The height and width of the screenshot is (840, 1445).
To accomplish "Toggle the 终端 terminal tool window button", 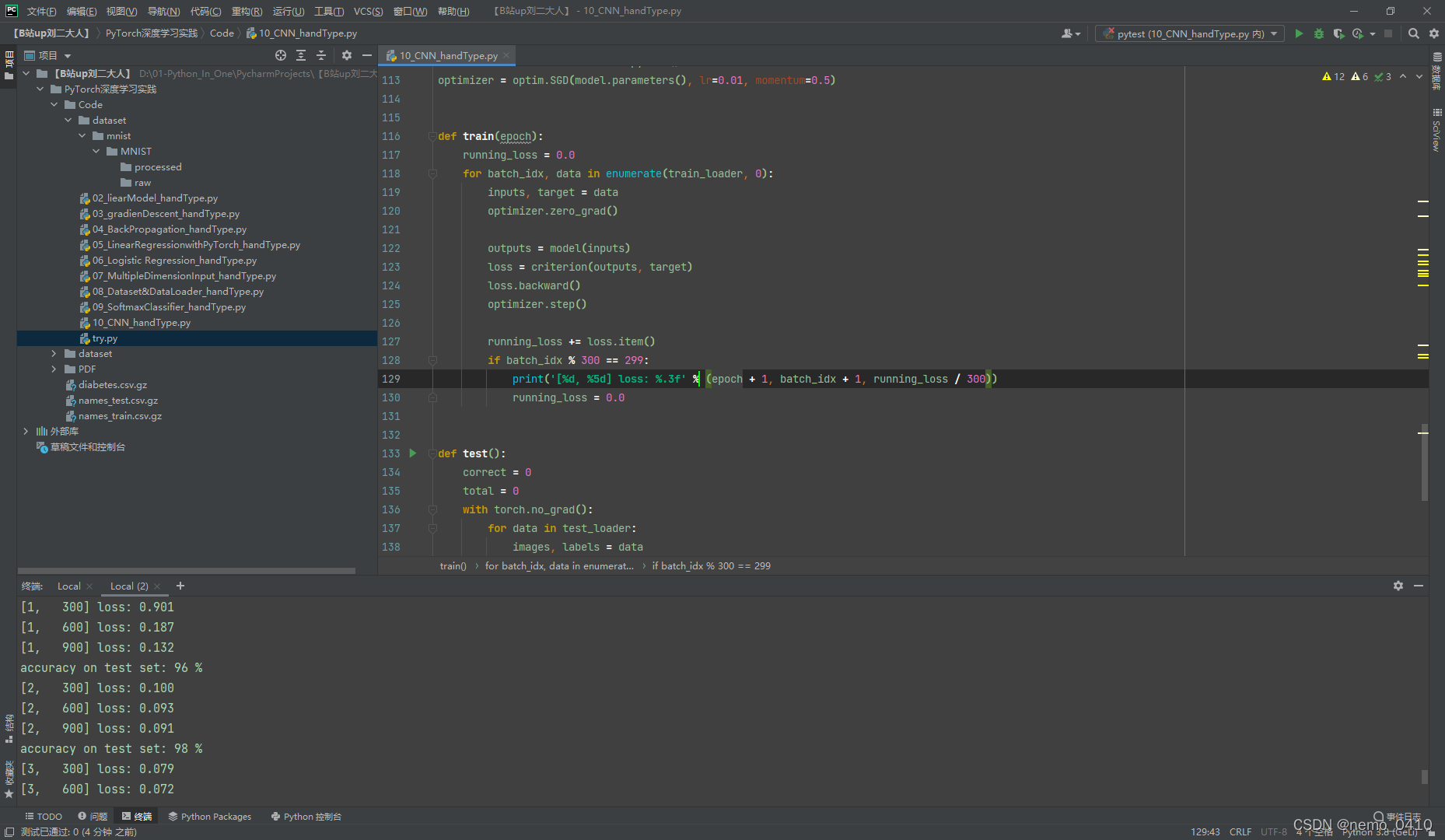I will click(137, 817).
